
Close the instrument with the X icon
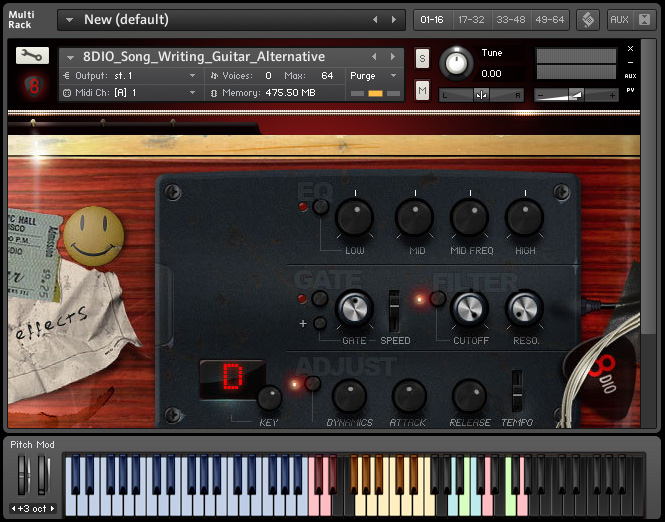pyautogui.click(x=631, y=48)
